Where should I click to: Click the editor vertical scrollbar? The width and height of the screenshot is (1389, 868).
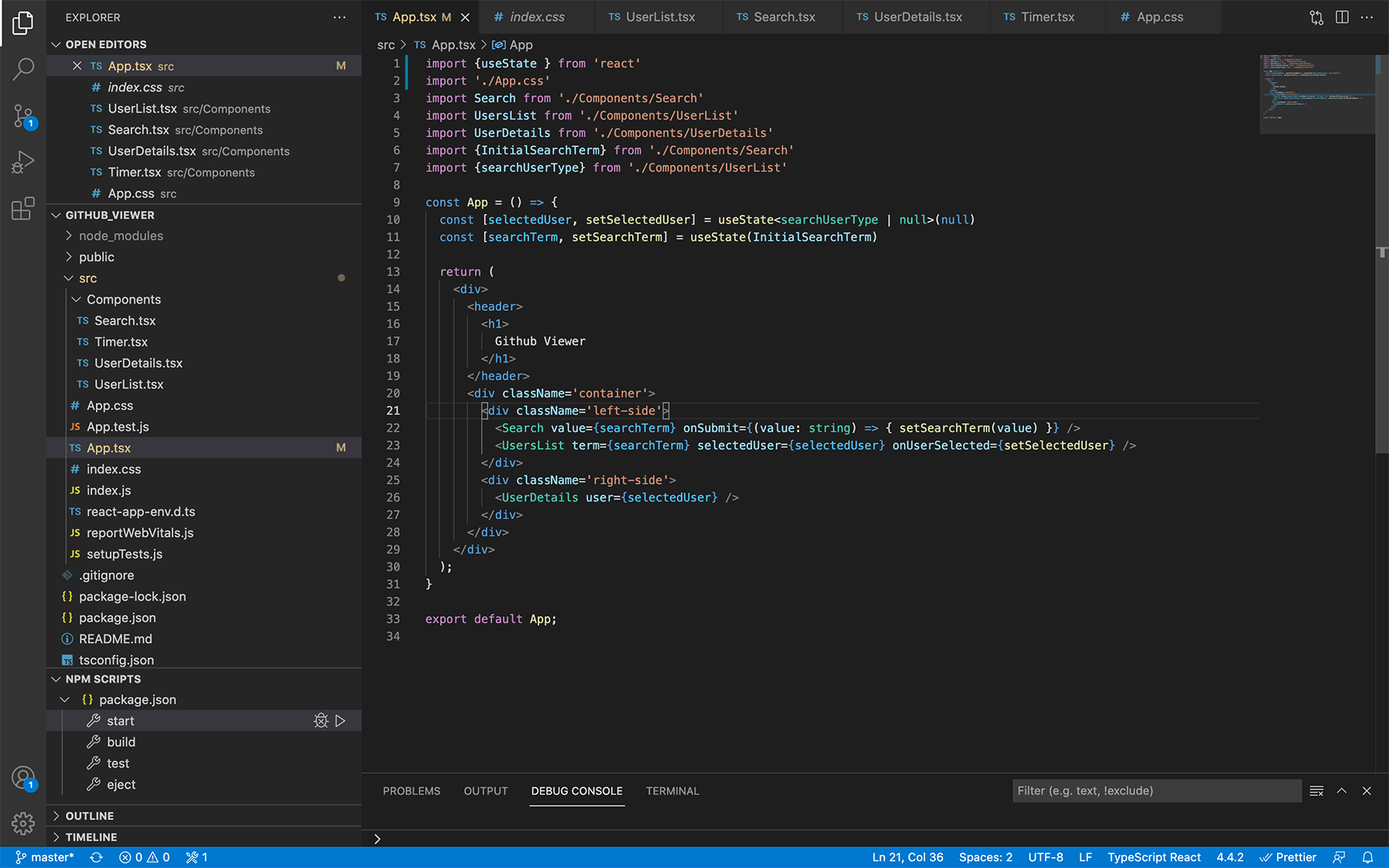click(x=1382, y=254)
